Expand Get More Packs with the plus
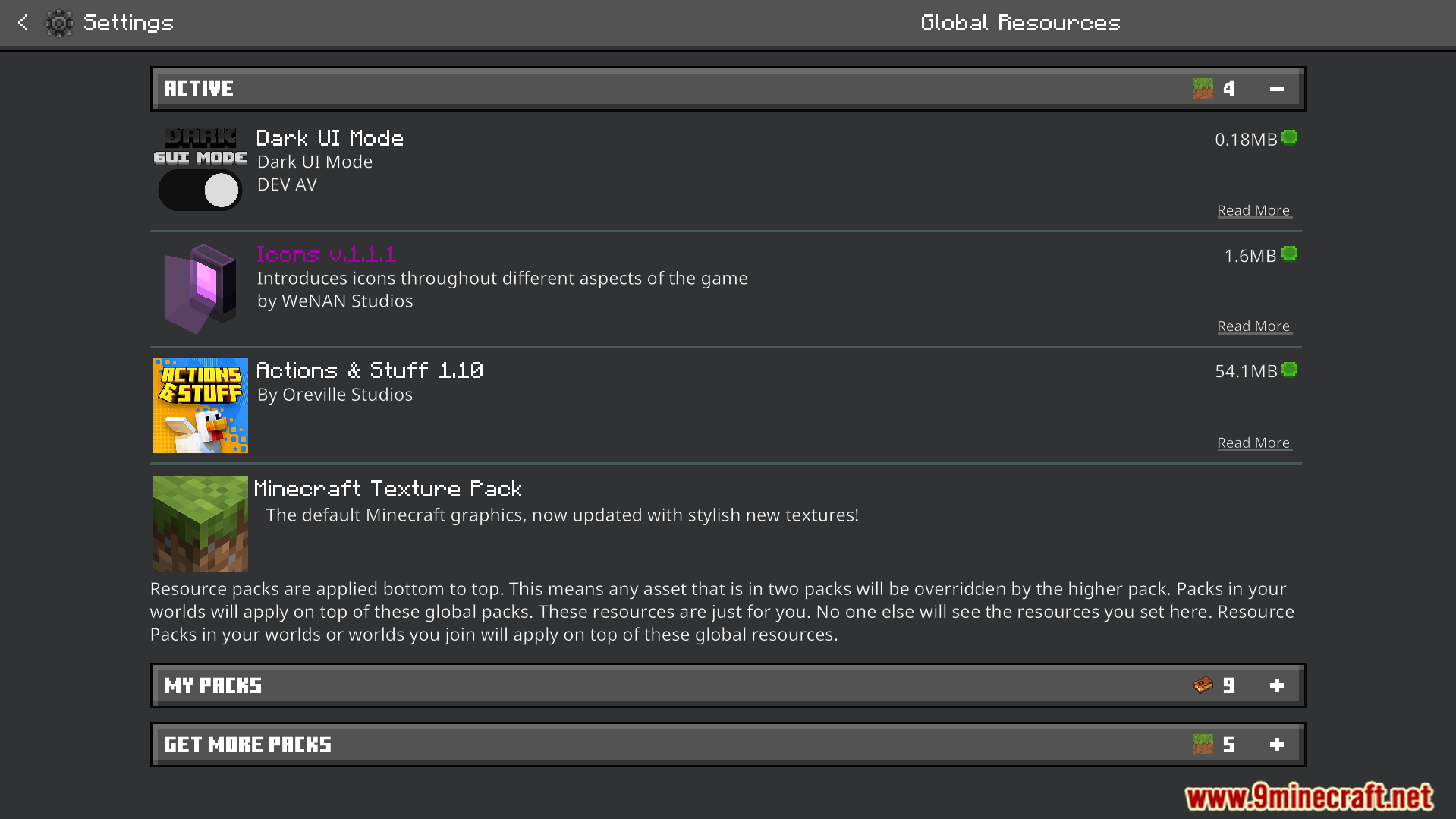Screen dimensions: 1456x819 coord(1277,745)
